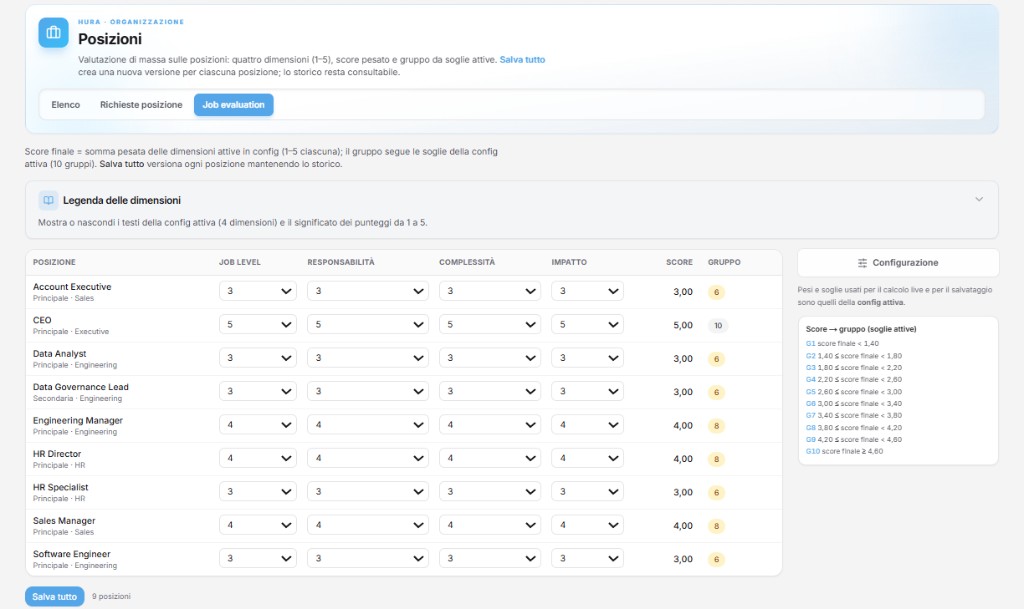The image size is (1024, 609).
Task: Click the Salva tutto button at the bottom
Action: coord(55,597)
